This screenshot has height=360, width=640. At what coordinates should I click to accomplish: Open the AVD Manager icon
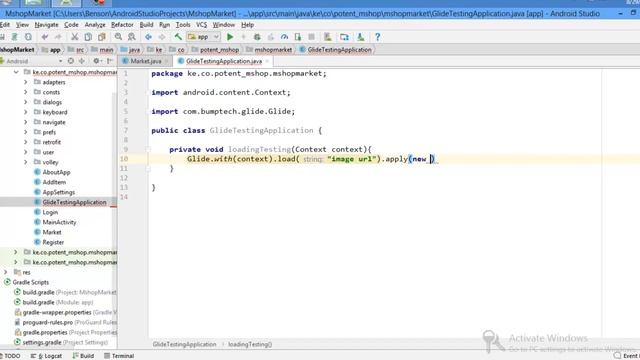pos(328,37)
